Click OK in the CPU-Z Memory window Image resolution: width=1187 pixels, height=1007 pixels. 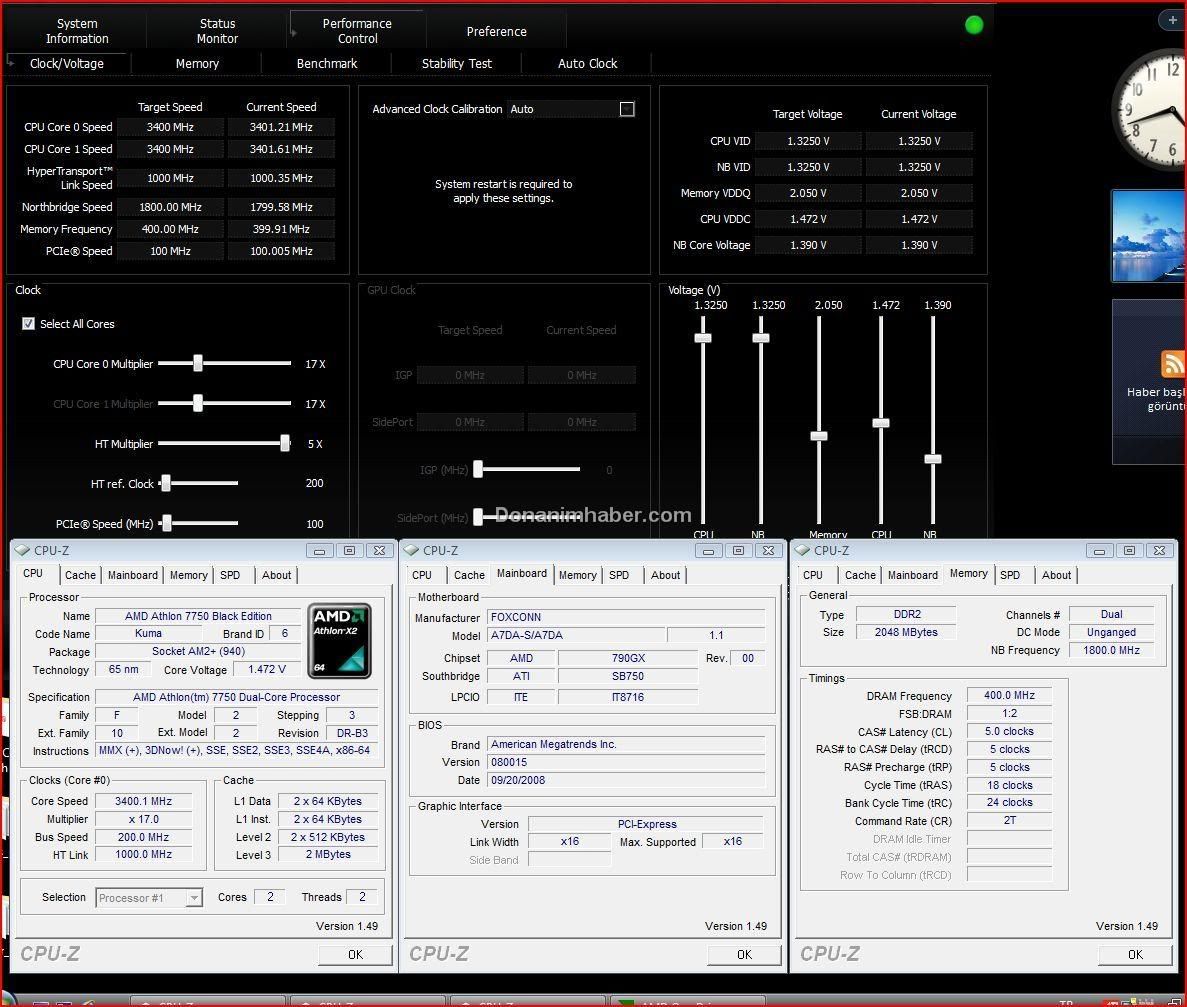tap(1134, 955)
